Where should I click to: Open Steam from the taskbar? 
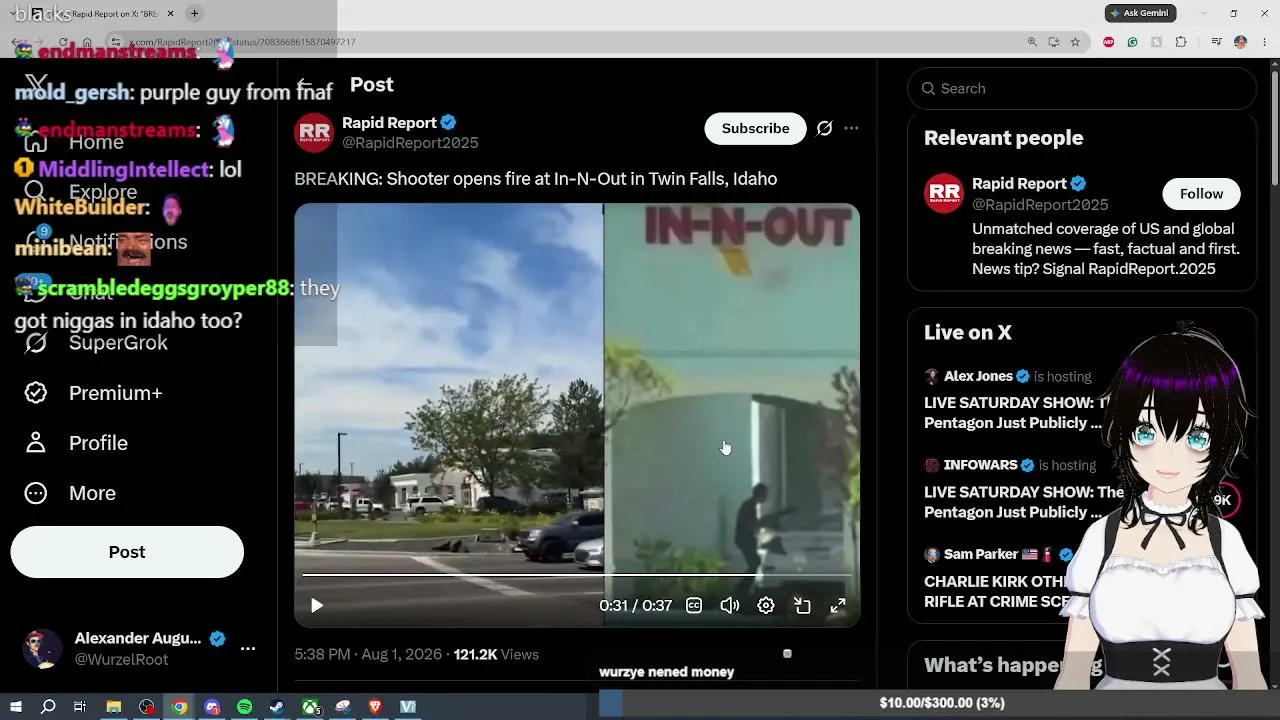click(277, 707)
